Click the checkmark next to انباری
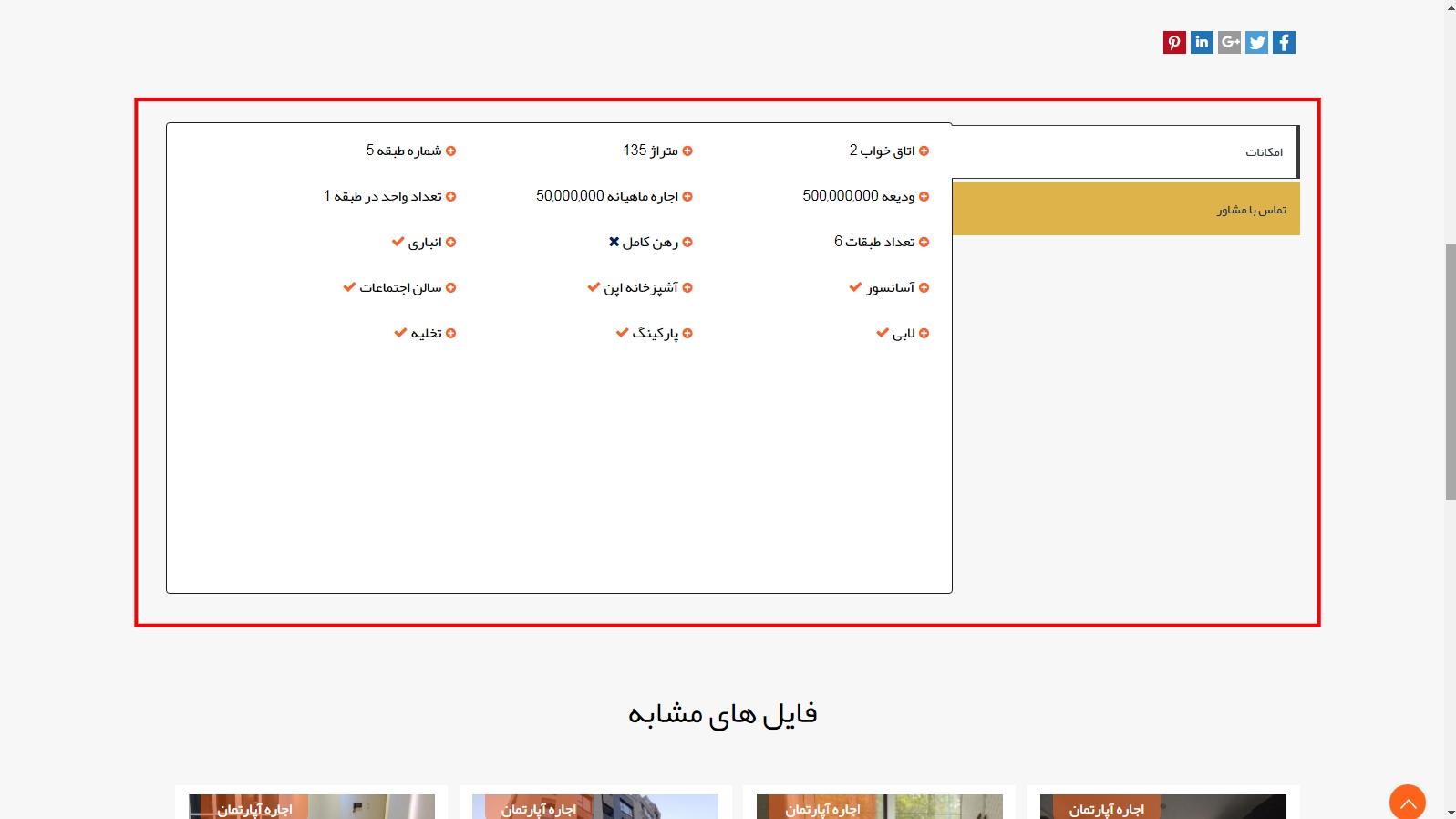This screenshot has height=819, width=1456. coord(398,242)
